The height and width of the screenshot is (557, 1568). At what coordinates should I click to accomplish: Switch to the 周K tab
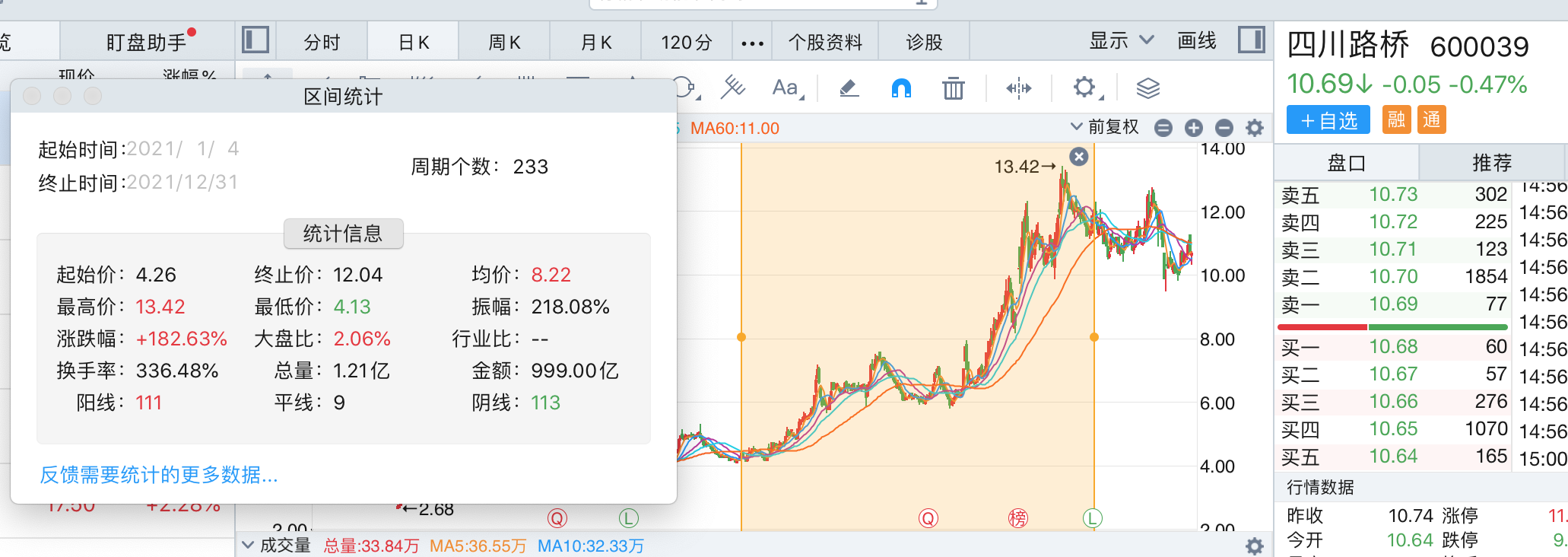pos(504,43)
